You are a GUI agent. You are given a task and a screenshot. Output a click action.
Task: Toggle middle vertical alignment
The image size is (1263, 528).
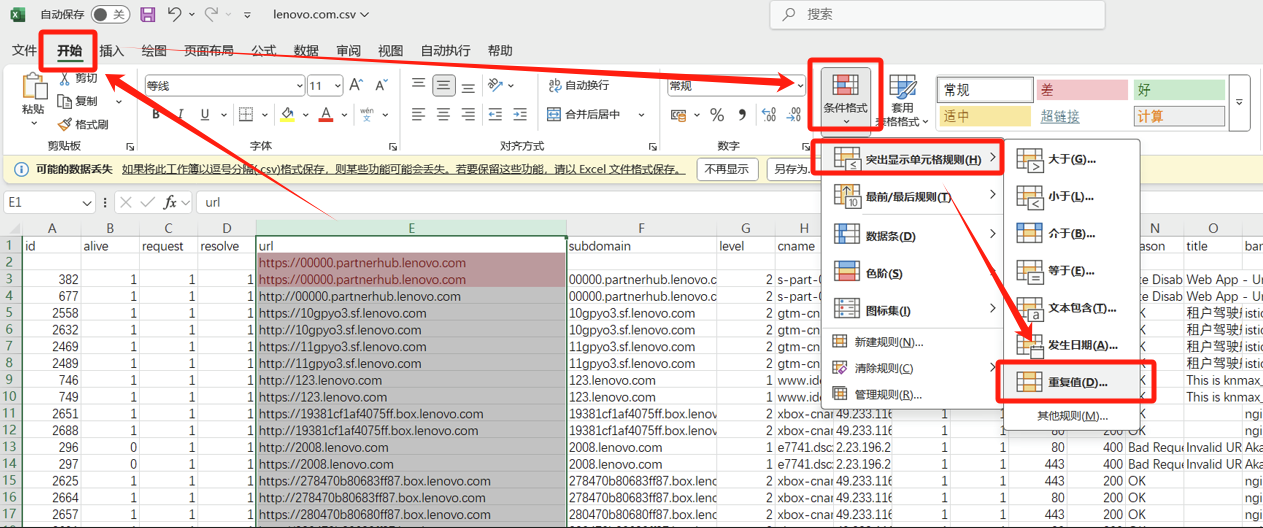point(444,86)
